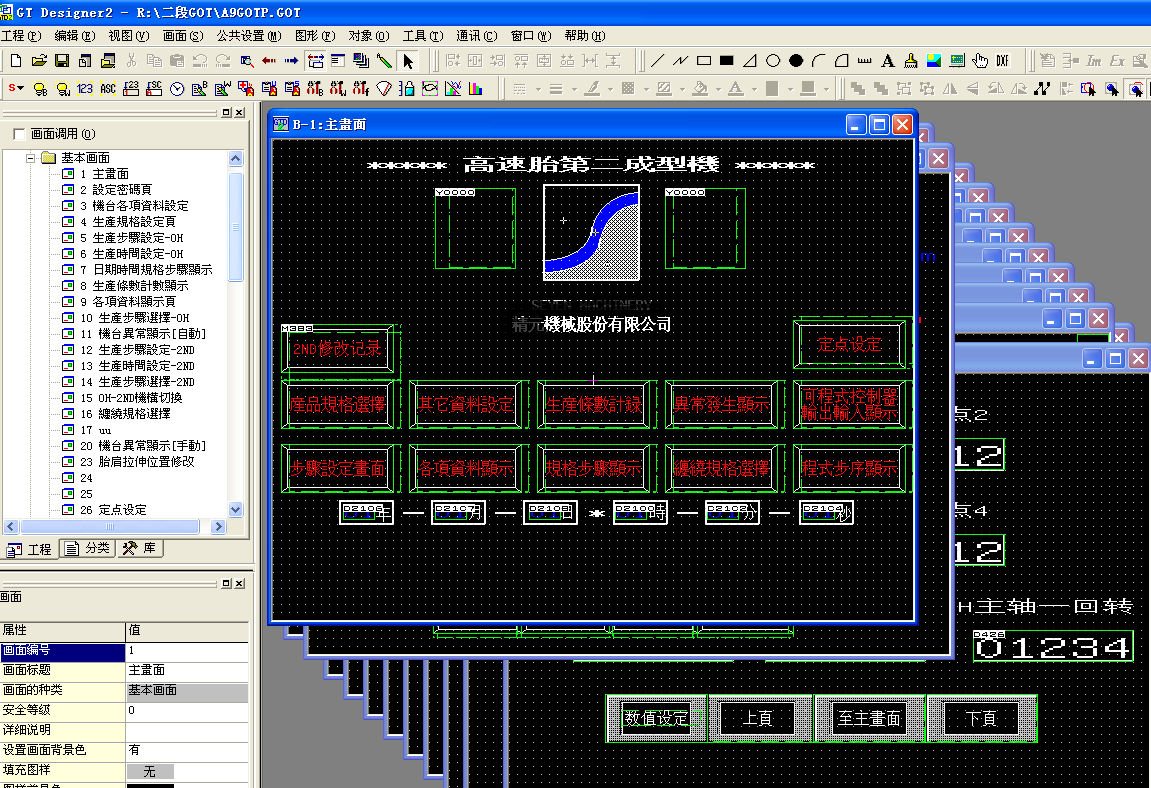Click the DXF import icon
The height and width of the screenshot is (788, 1151).
[x=1002, y=61]
